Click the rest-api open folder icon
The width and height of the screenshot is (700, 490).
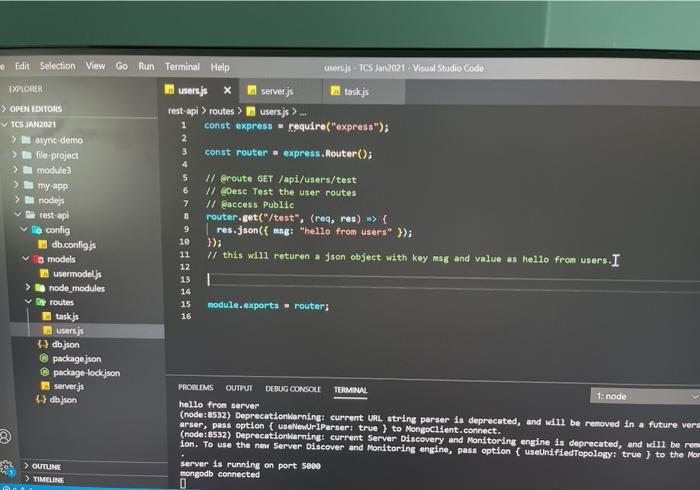point(31,215)
